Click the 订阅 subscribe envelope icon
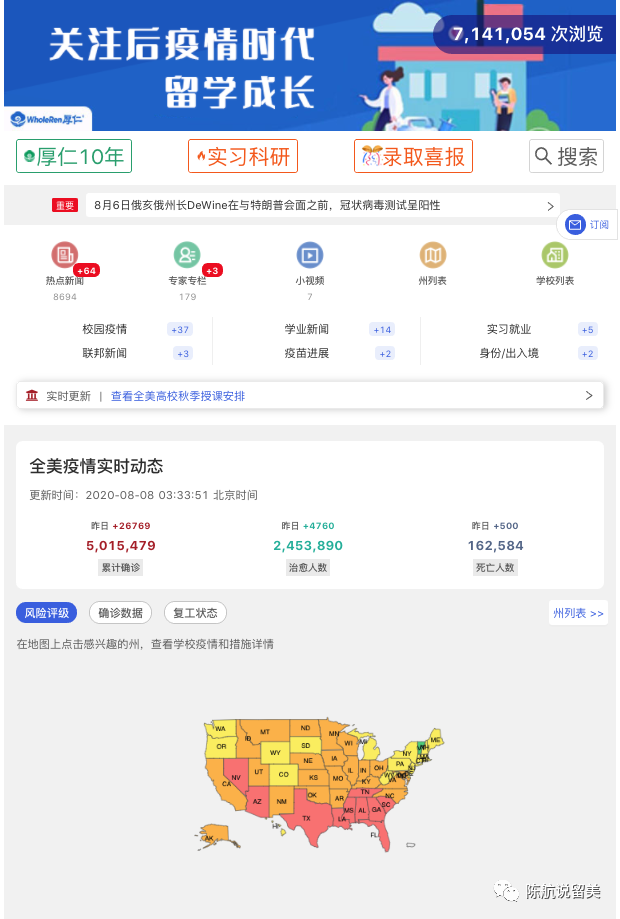This screenshot has height=919, width=620. pos(575,225)
